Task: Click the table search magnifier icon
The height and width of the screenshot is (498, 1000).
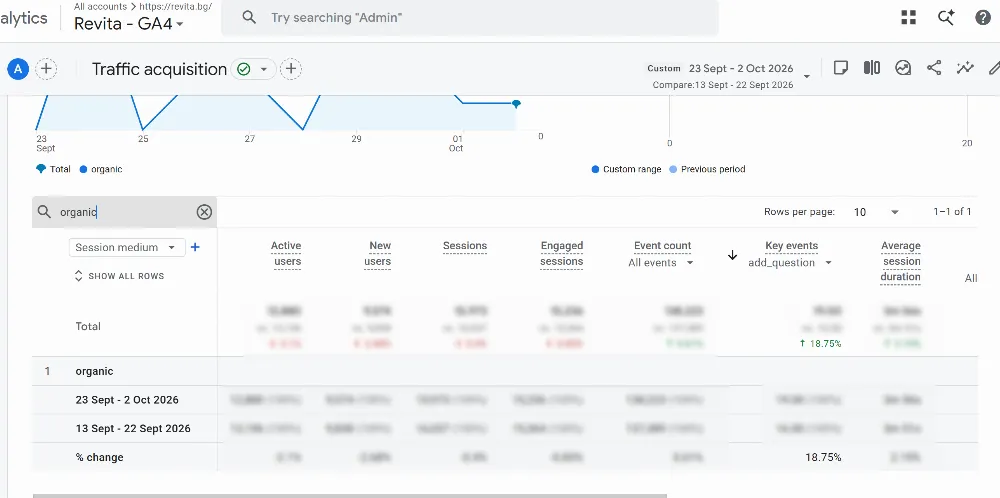Action: [x=44, y=212]
